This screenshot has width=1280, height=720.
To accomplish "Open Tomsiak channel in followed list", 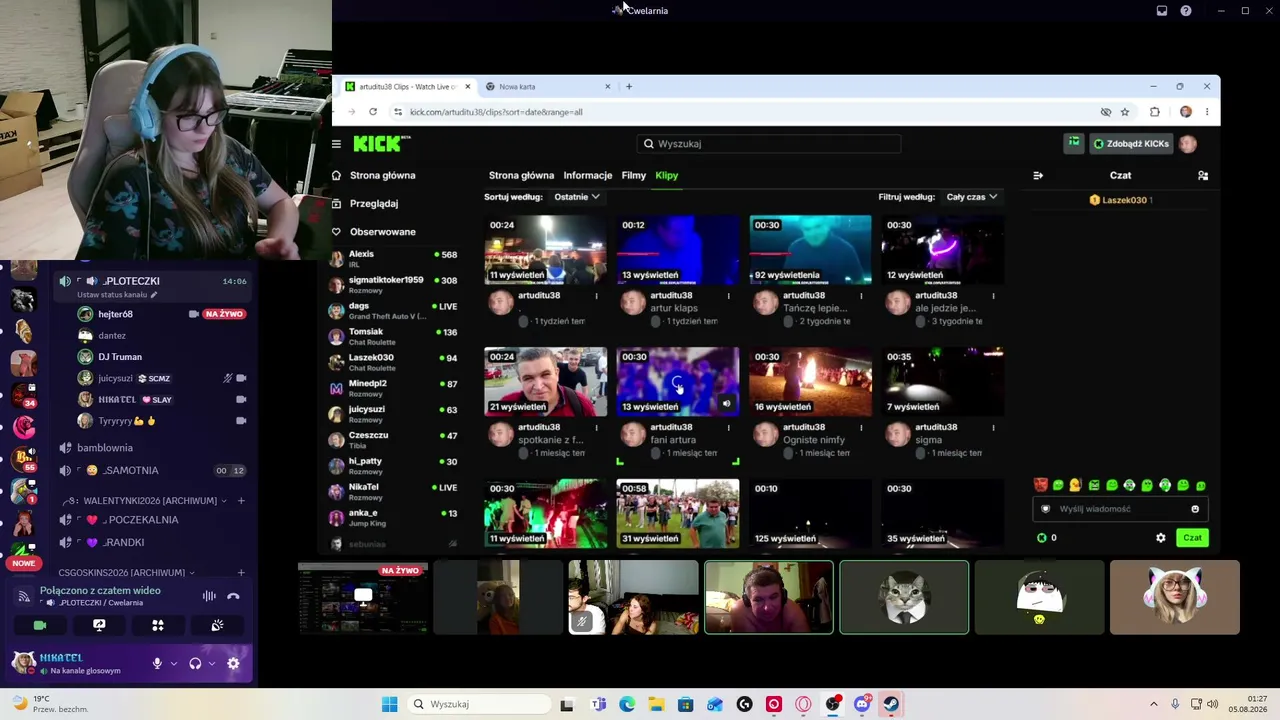I will (x=393, y=336).
